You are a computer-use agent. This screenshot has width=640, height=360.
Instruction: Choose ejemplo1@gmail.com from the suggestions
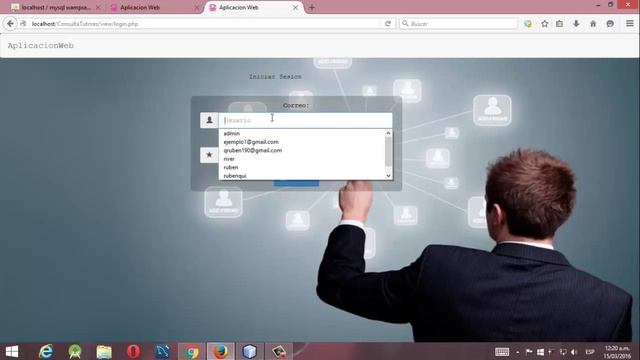pyautogui.click(x=302, y=142)
